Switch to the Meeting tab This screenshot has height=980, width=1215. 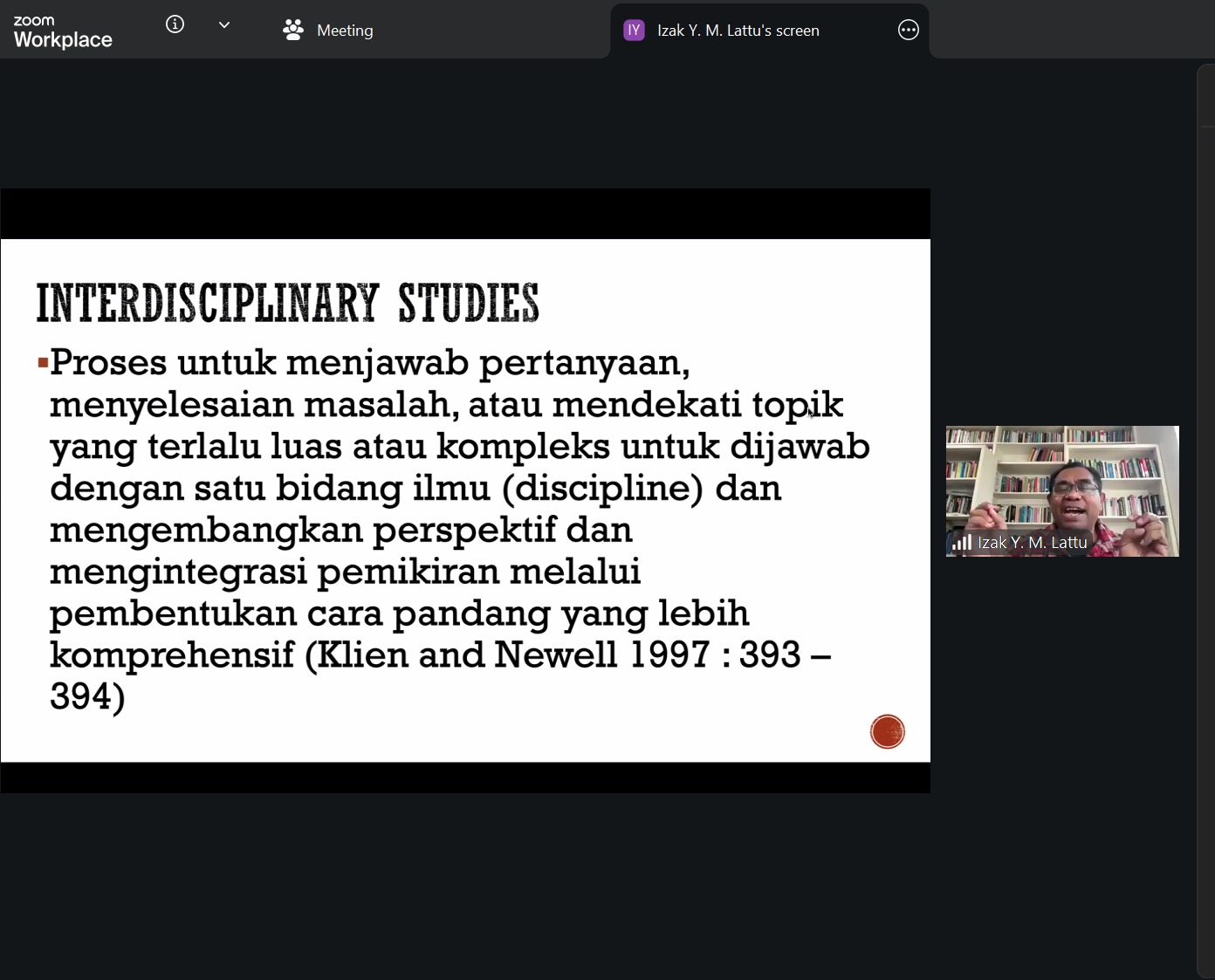click(x=328, y=30)
